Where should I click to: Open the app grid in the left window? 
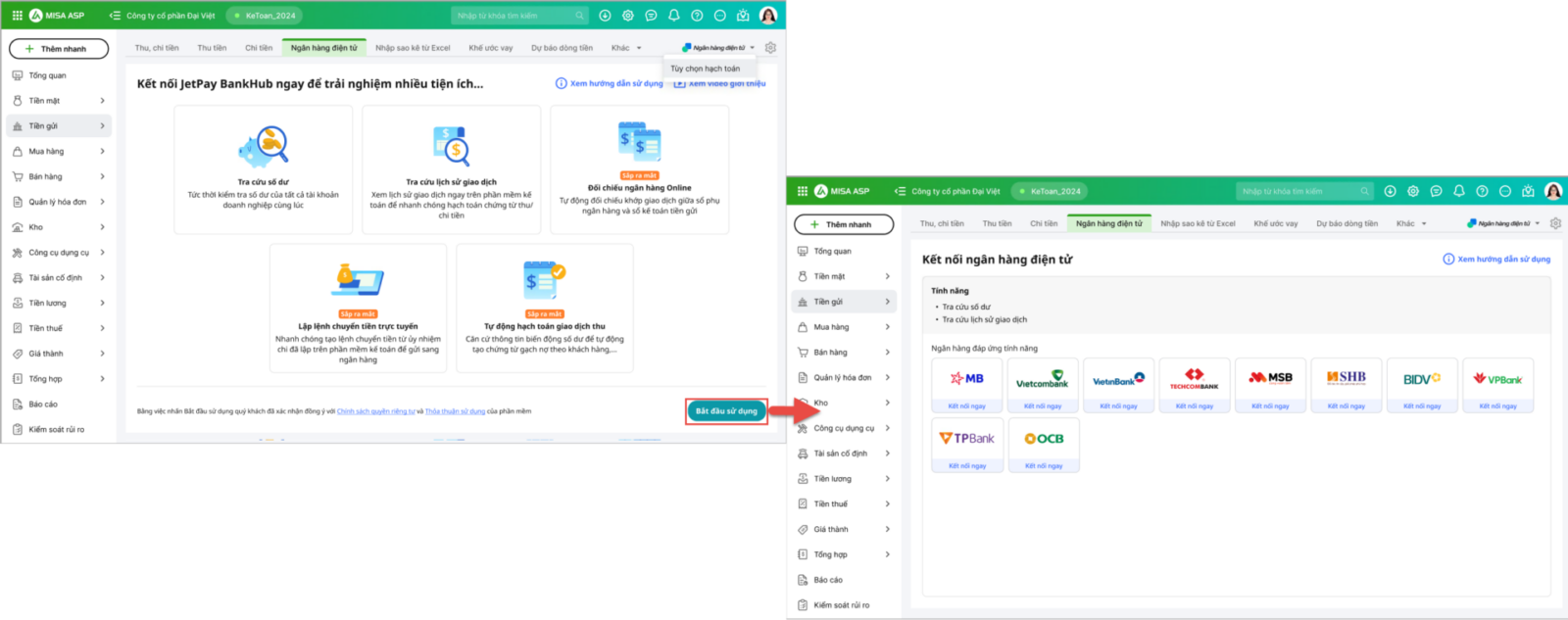[17, 16]
